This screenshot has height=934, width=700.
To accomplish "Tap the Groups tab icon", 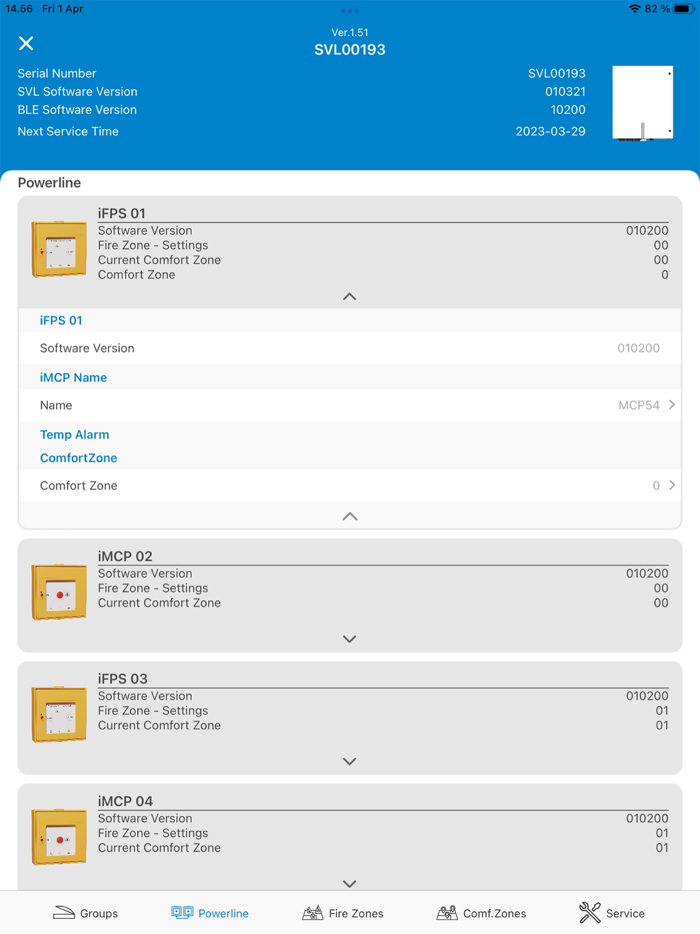I will point(64,913).
